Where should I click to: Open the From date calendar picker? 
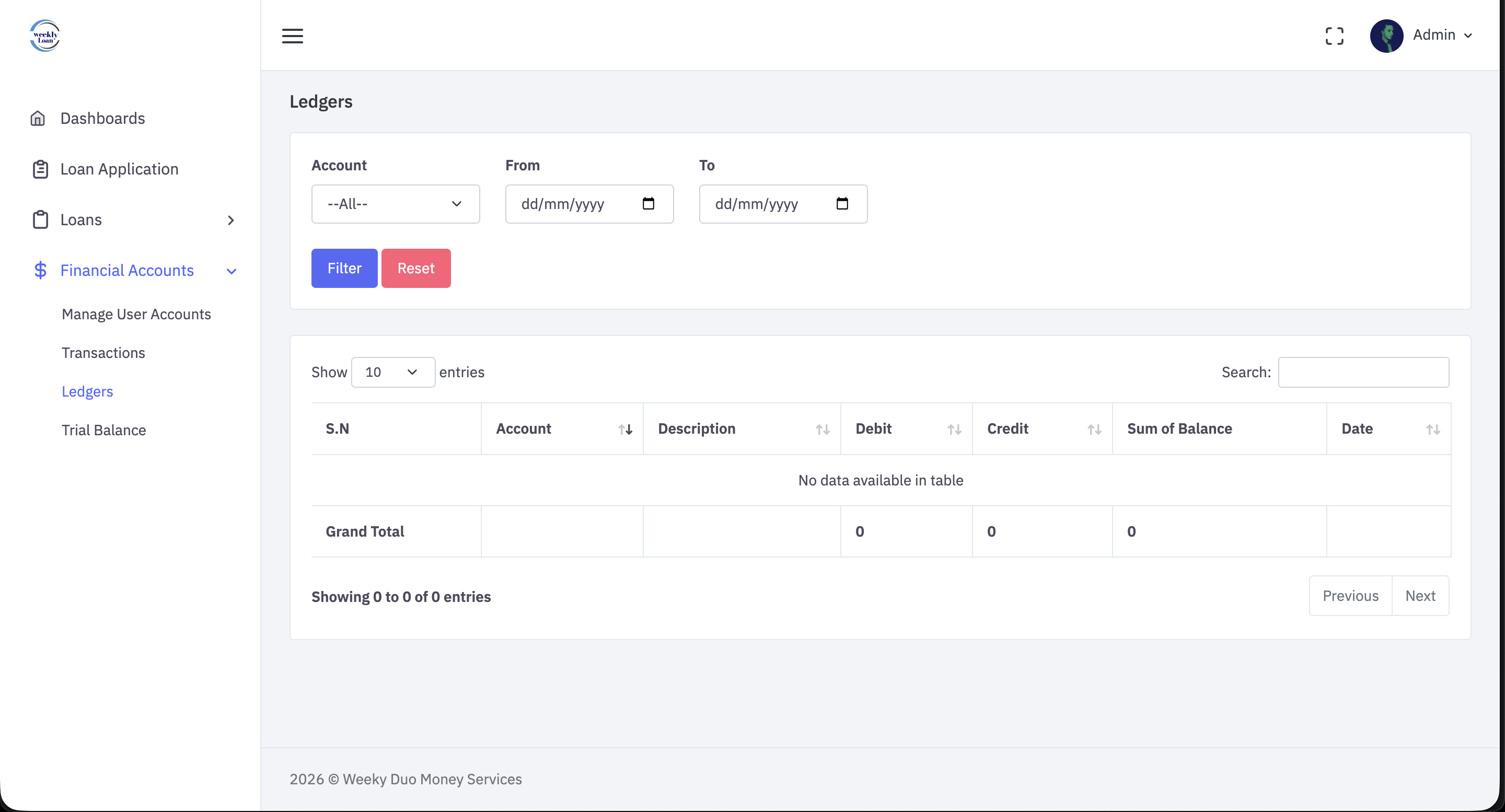pos(648,203)
